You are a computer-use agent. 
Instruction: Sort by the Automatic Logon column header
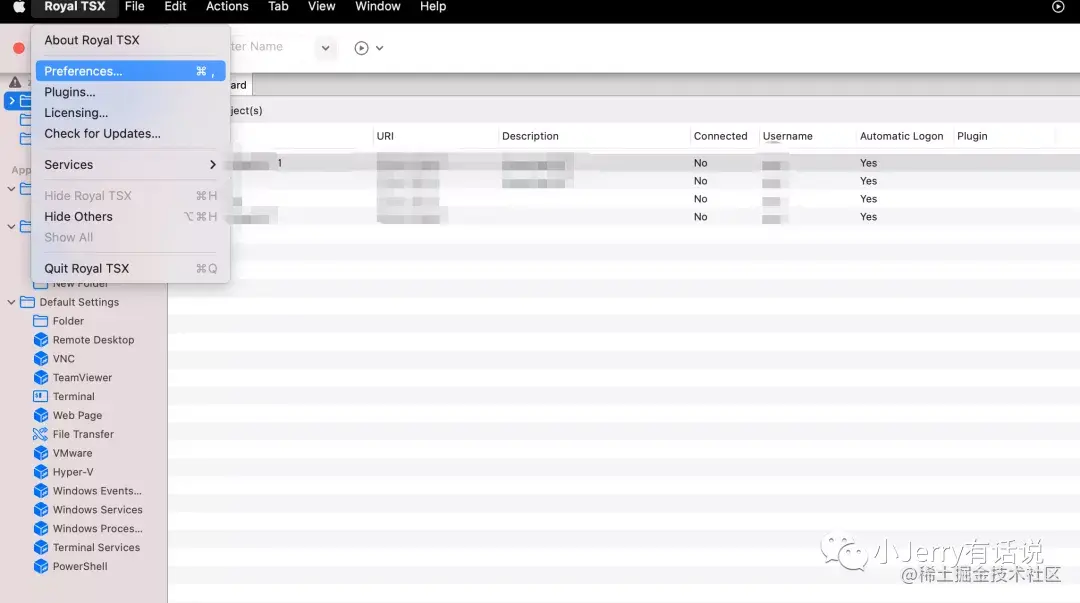(904, 136)
